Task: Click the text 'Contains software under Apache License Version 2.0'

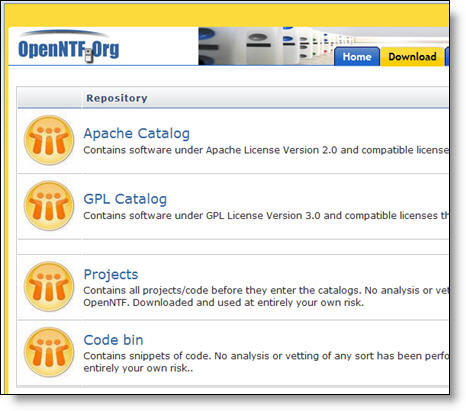Action: [x=210, y=150]
